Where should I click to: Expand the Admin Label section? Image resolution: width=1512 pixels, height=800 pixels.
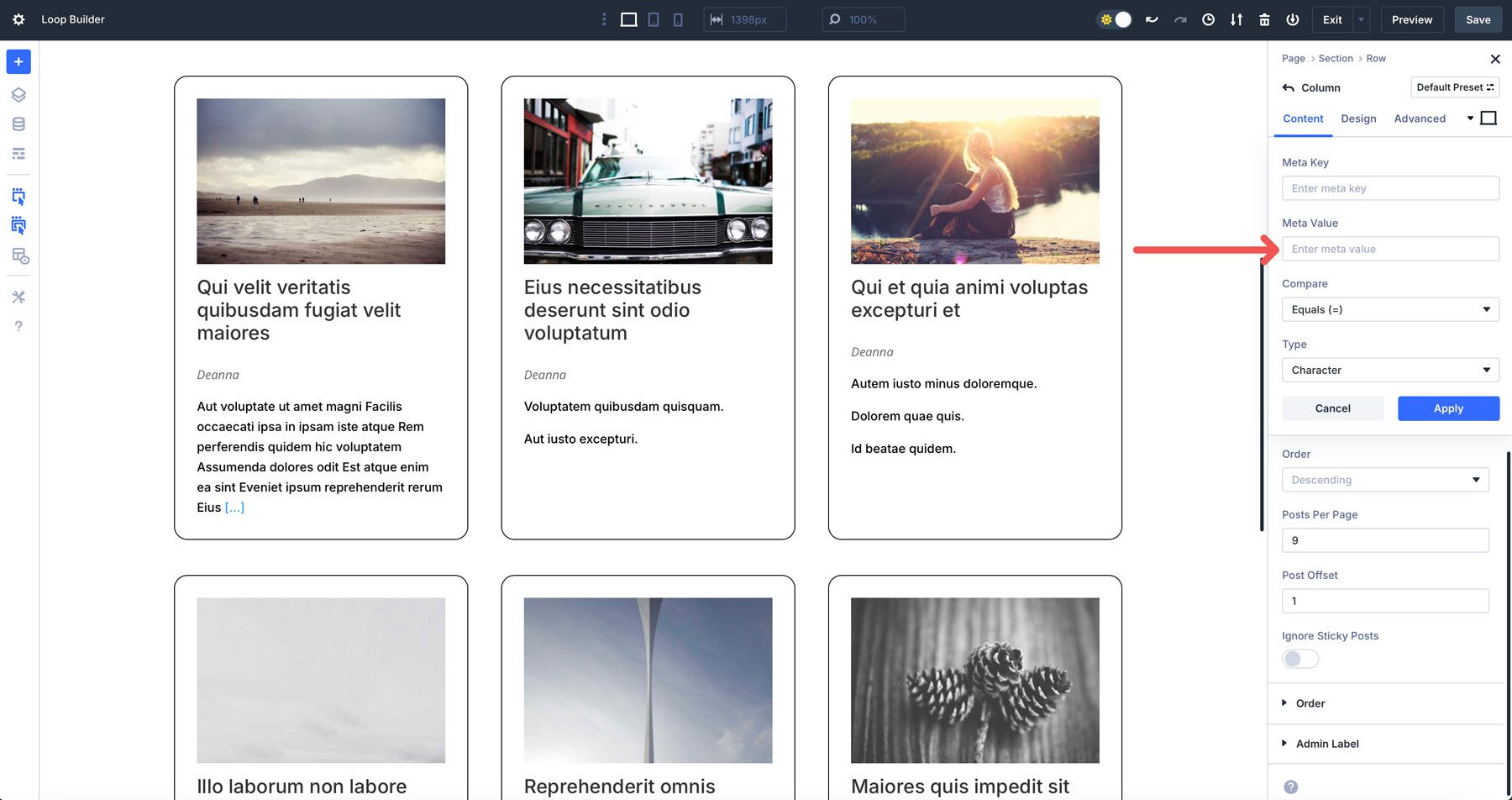point(1326,743)
